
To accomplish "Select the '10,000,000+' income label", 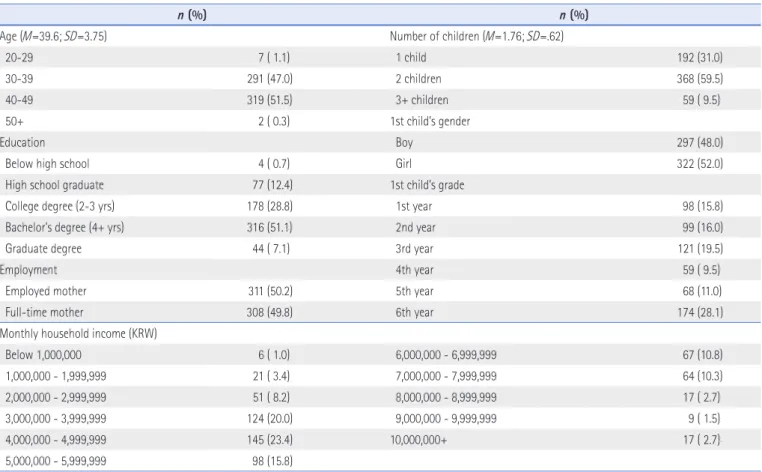I will point(418,440).
